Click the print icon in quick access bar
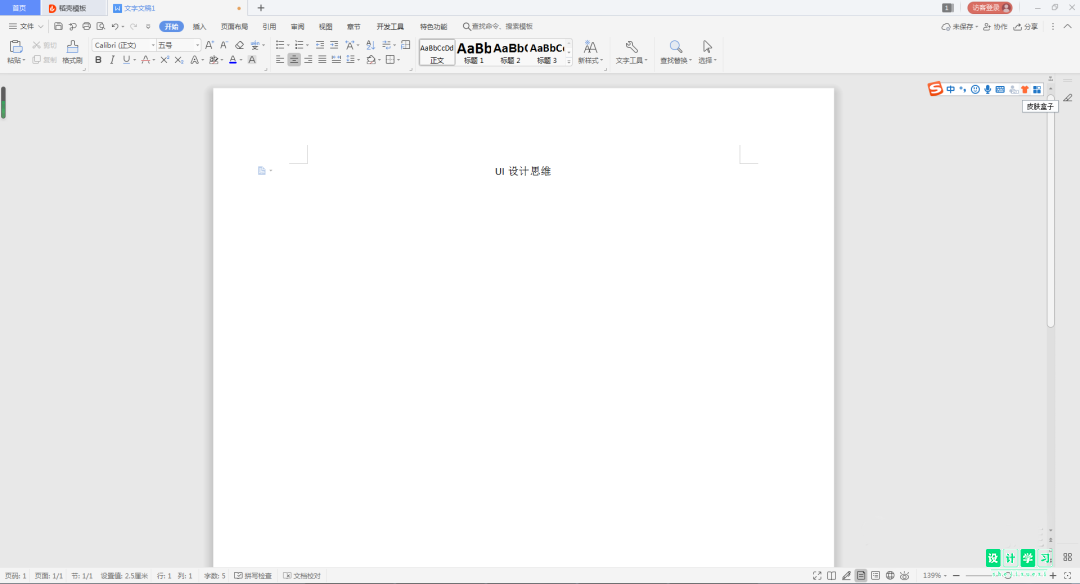Screen dimensions: 1080x584 click(x=86, y=26)
